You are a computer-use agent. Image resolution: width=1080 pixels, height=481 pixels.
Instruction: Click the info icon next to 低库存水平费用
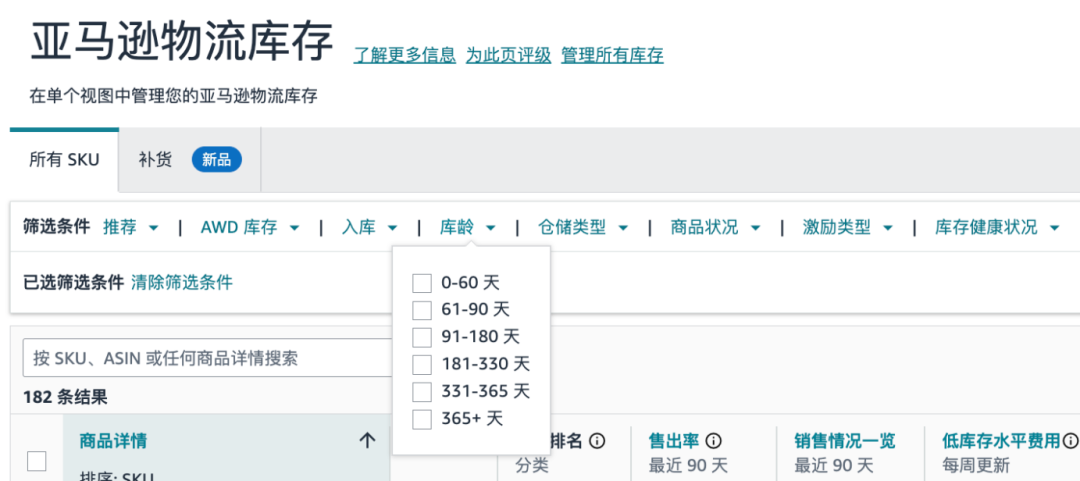click(x=1070, y=440)
